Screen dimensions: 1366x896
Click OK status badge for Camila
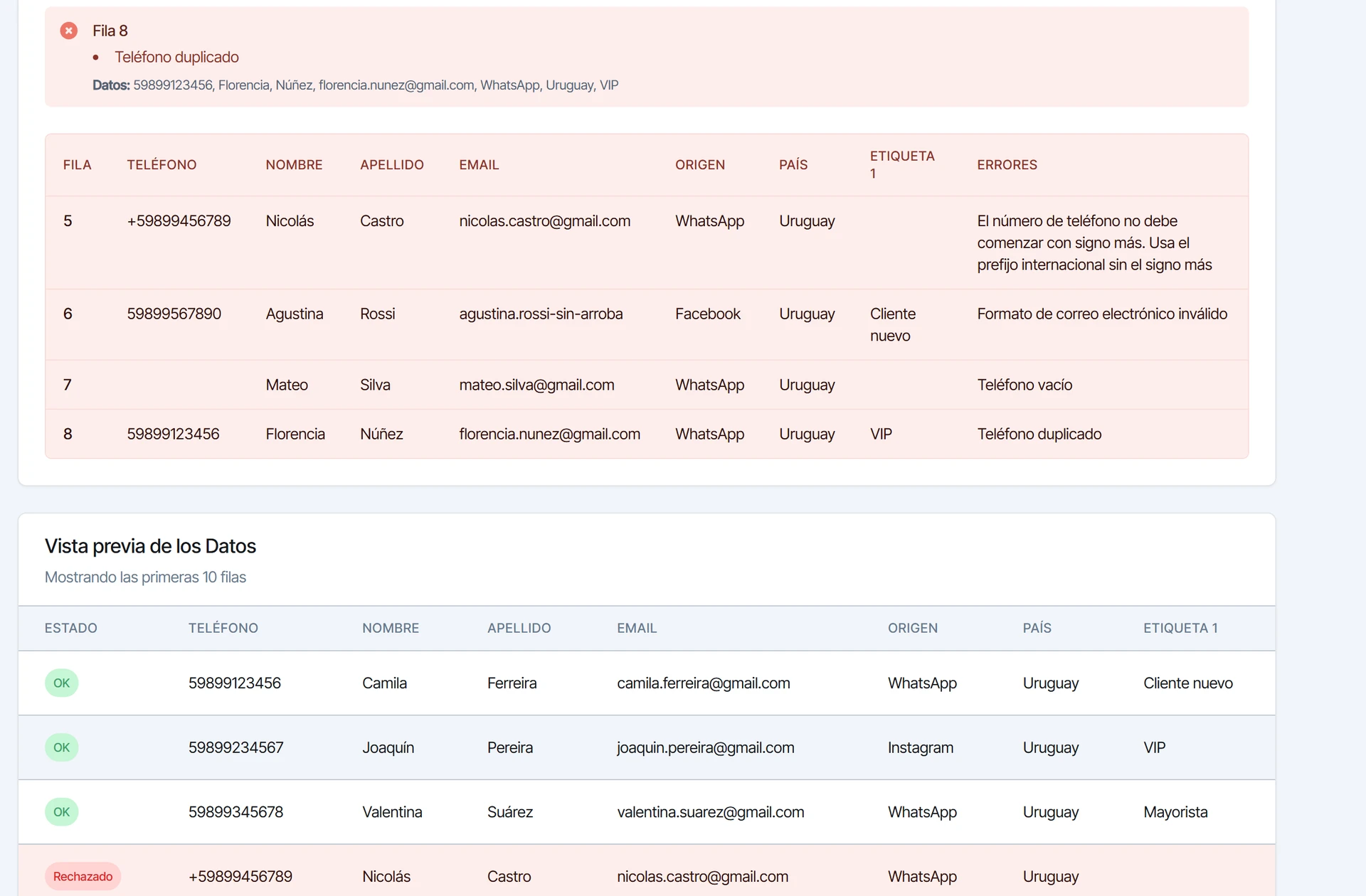[x=62, y=683]
